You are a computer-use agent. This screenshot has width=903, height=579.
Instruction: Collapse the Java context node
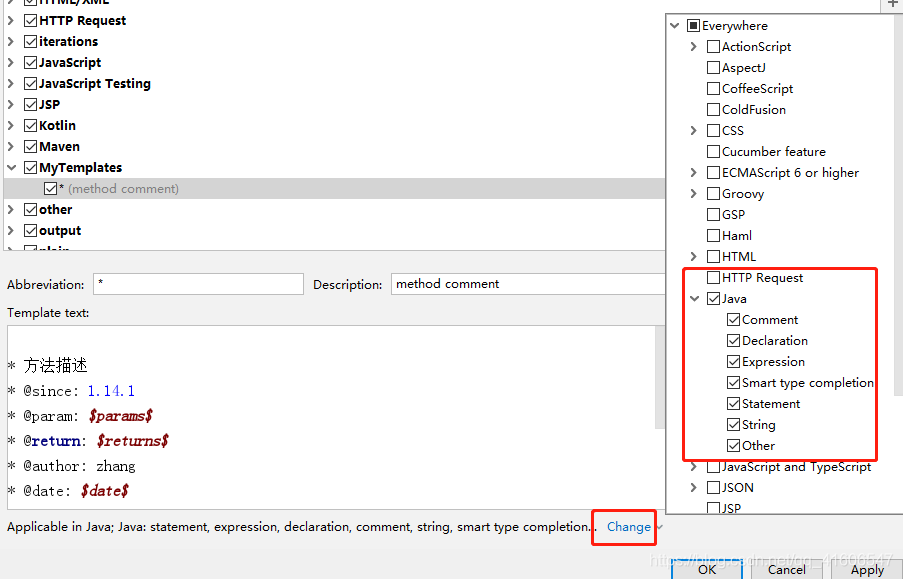tap(695, 299)
